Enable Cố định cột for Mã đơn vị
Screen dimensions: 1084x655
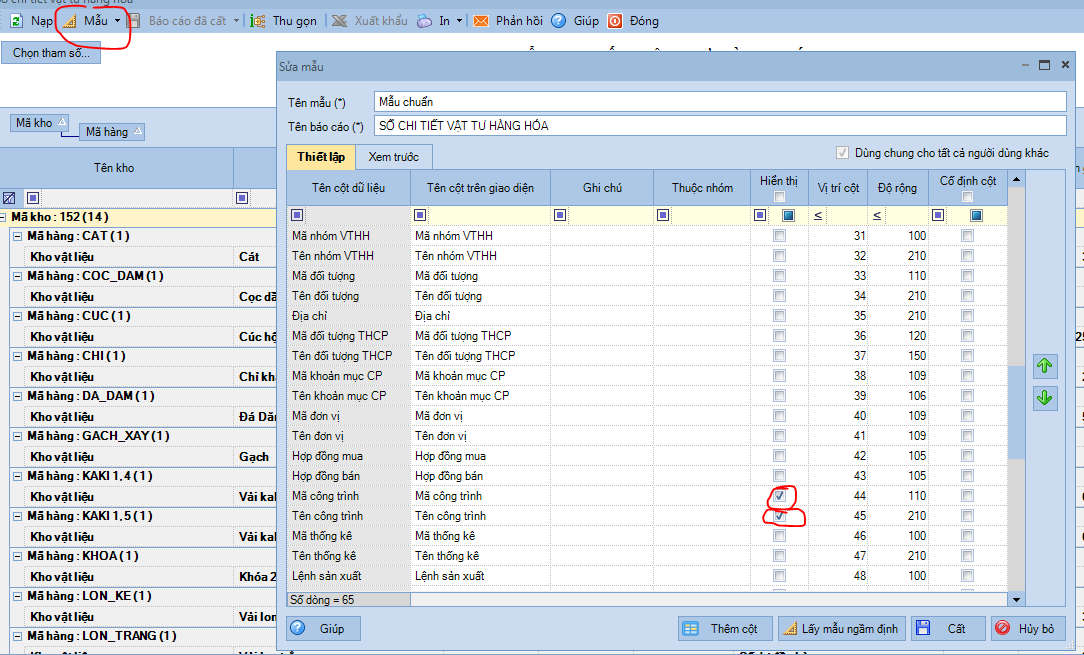[x=967, y=416]
